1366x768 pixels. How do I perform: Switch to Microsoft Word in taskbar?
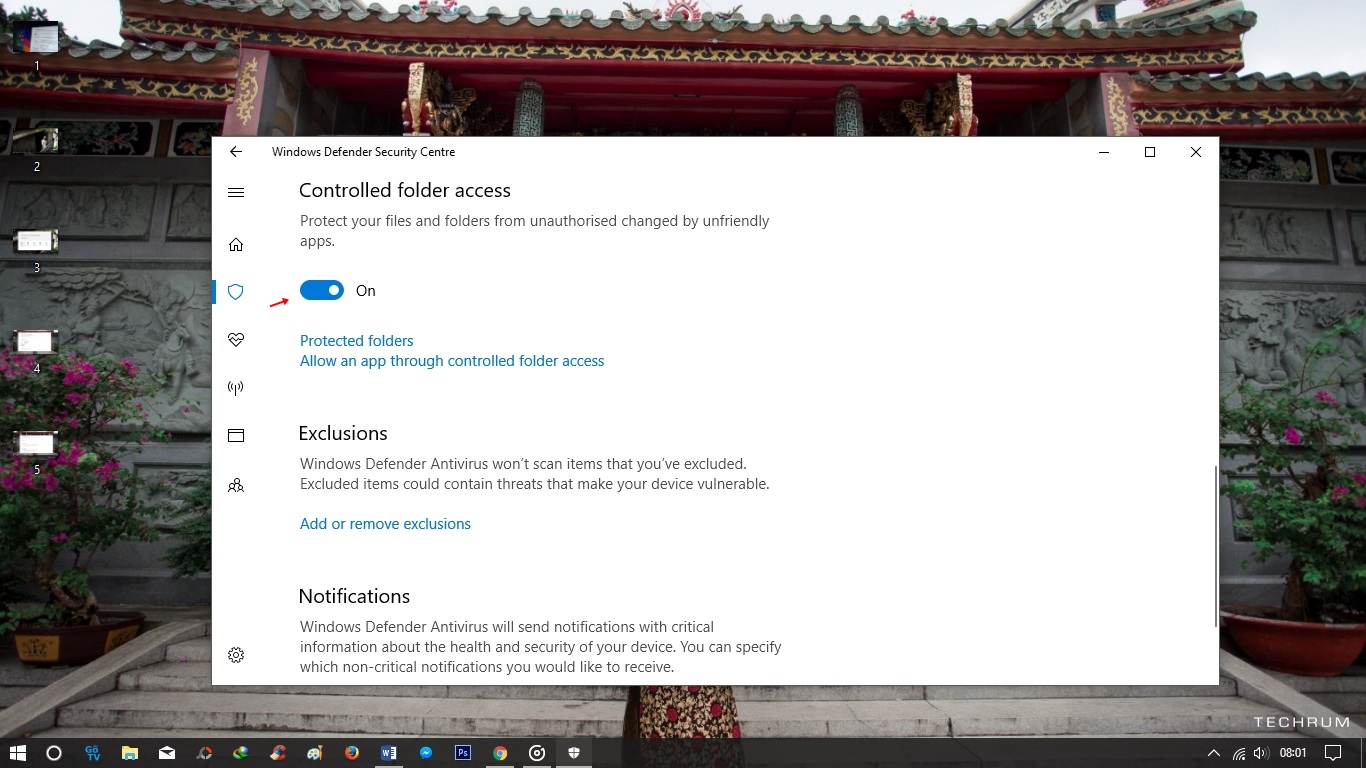pos(389,753)
